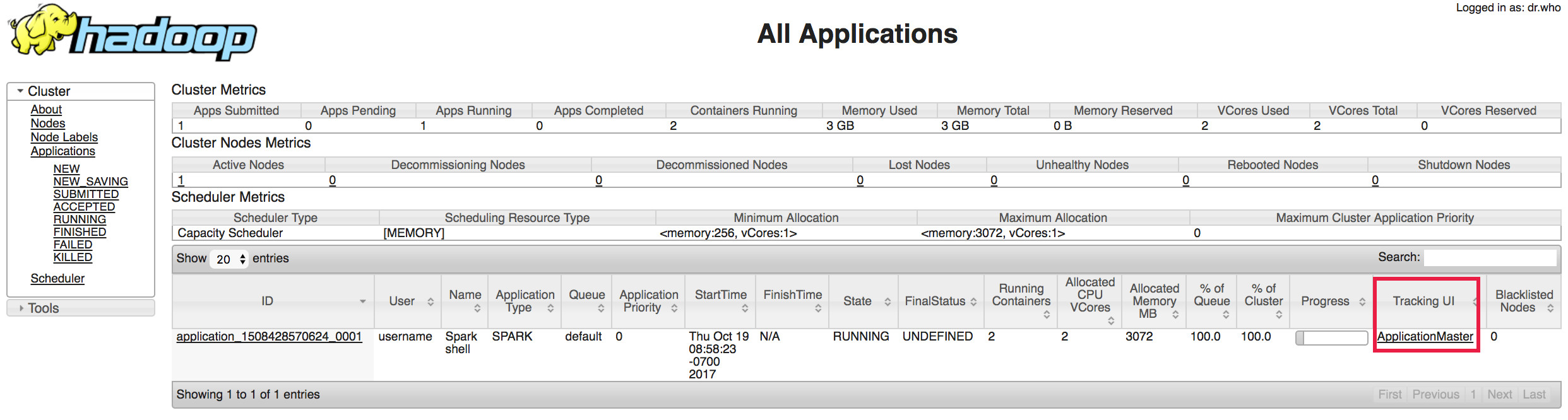The image size is (1568, 420).
Task: Open application_1508428570624_0001 details
Action: coord(269,337)
